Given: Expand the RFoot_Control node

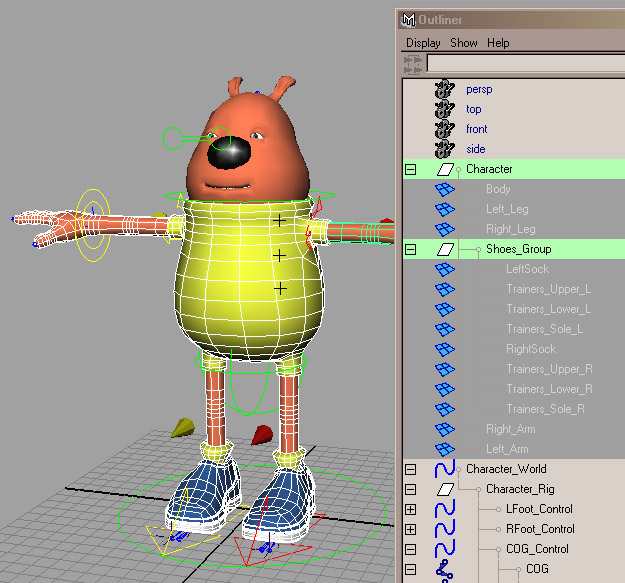Looking at the screenshot, I should coord(410,529).
